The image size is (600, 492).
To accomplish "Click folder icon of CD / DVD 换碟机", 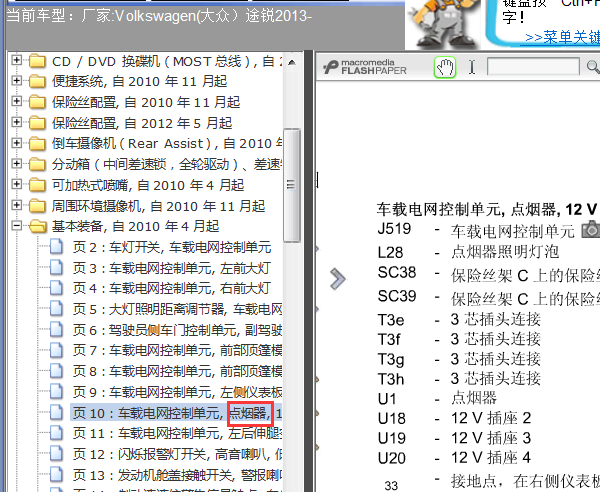I will point(37,61).
